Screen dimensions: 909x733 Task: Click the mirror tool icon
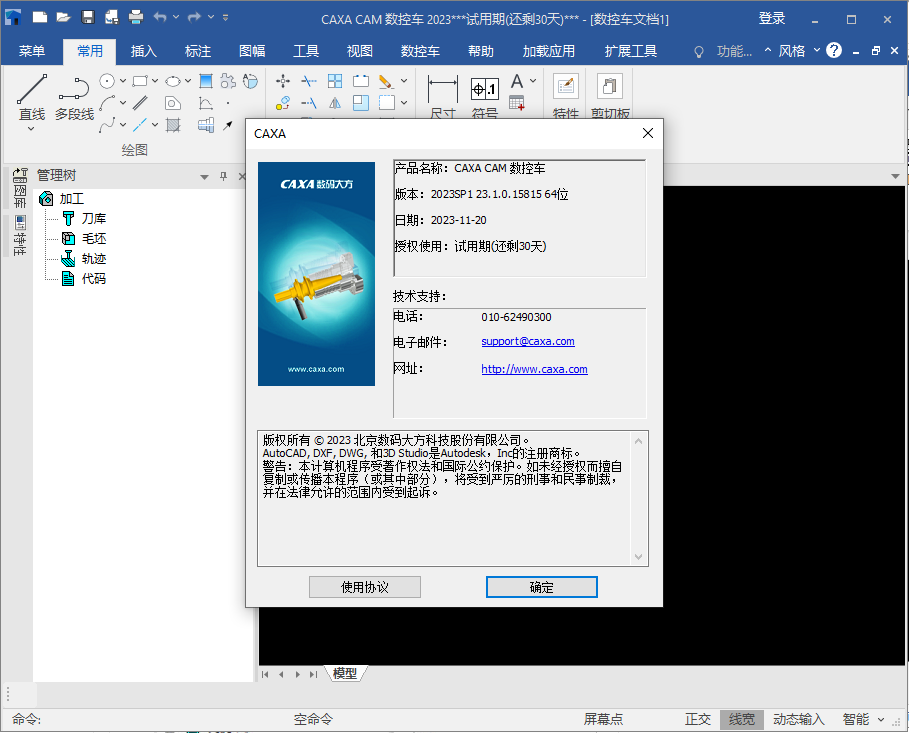(x=335, y=103)
